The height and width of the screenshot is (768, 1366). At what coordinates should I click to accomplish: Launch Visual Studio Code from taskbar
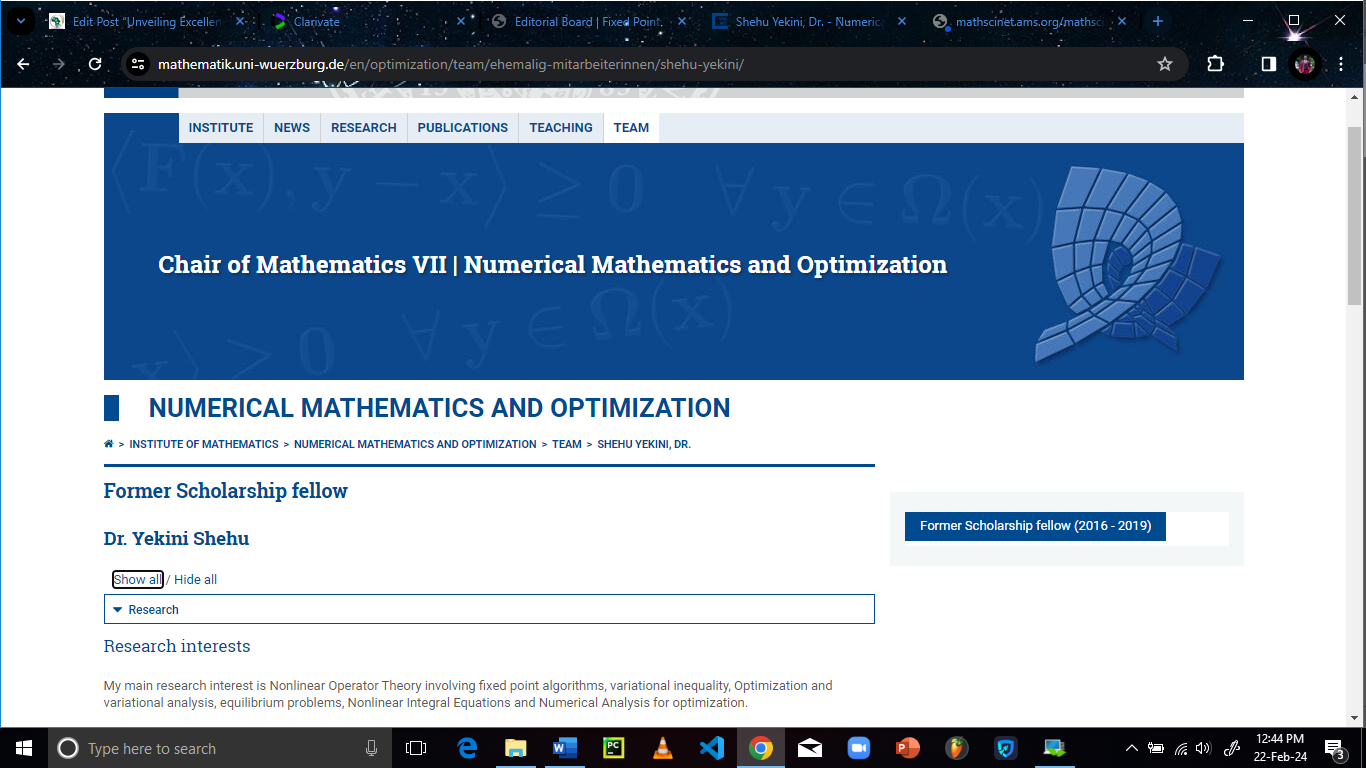(711, 748)
